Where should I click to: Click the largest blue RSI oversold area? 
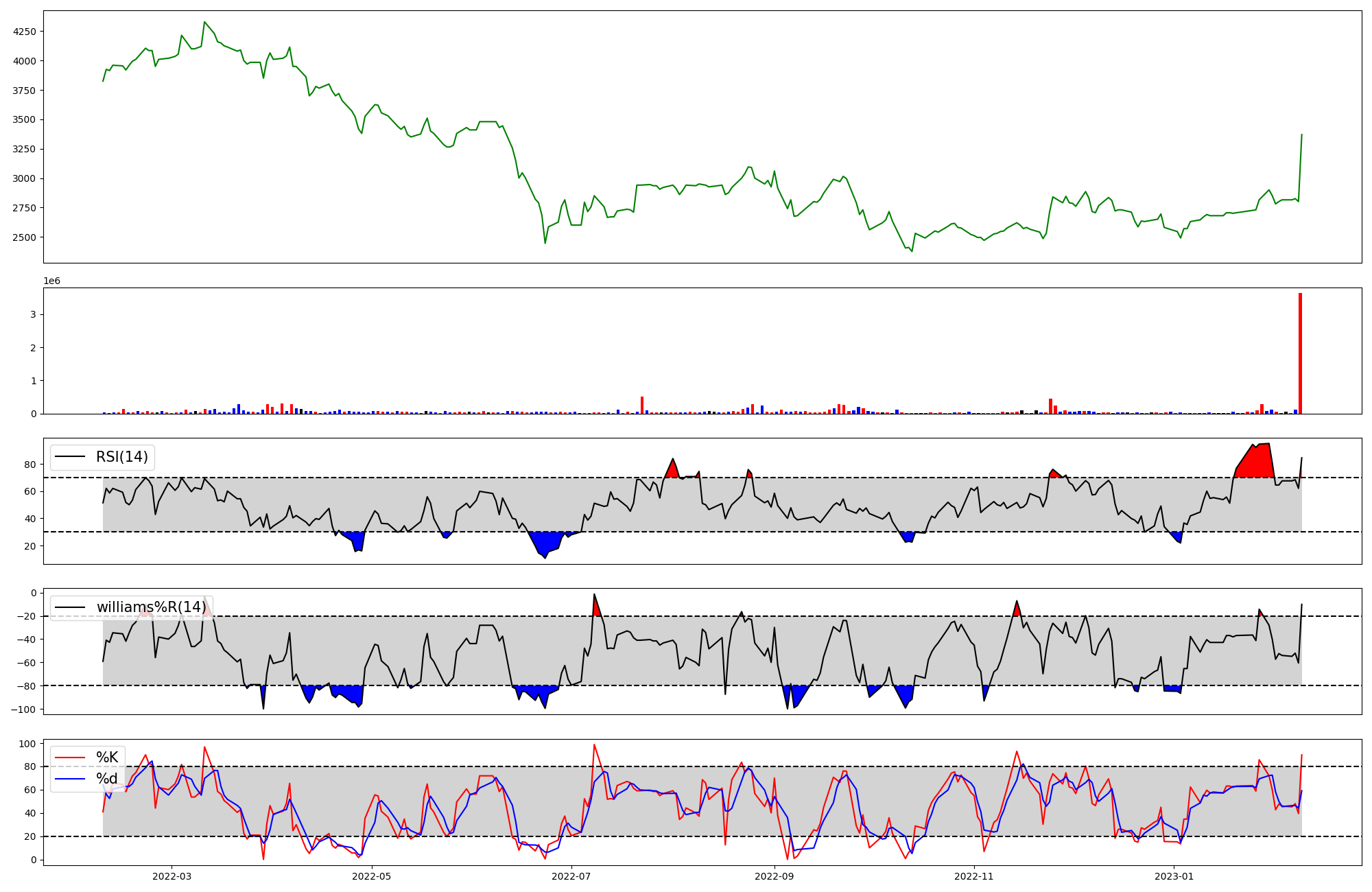coord(547,541)
